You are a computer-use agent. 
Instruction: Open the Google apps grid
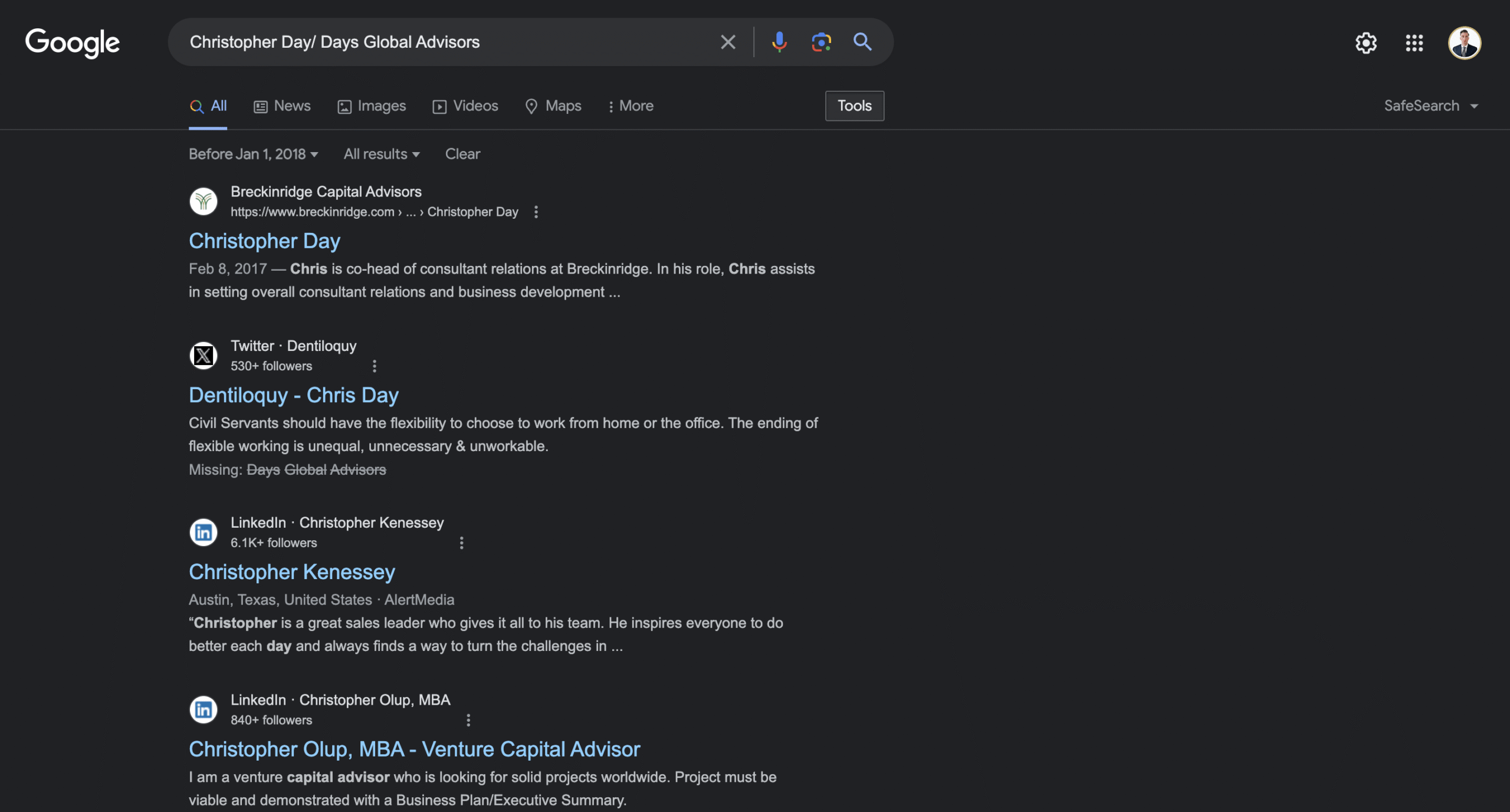tap(1414, 42)
